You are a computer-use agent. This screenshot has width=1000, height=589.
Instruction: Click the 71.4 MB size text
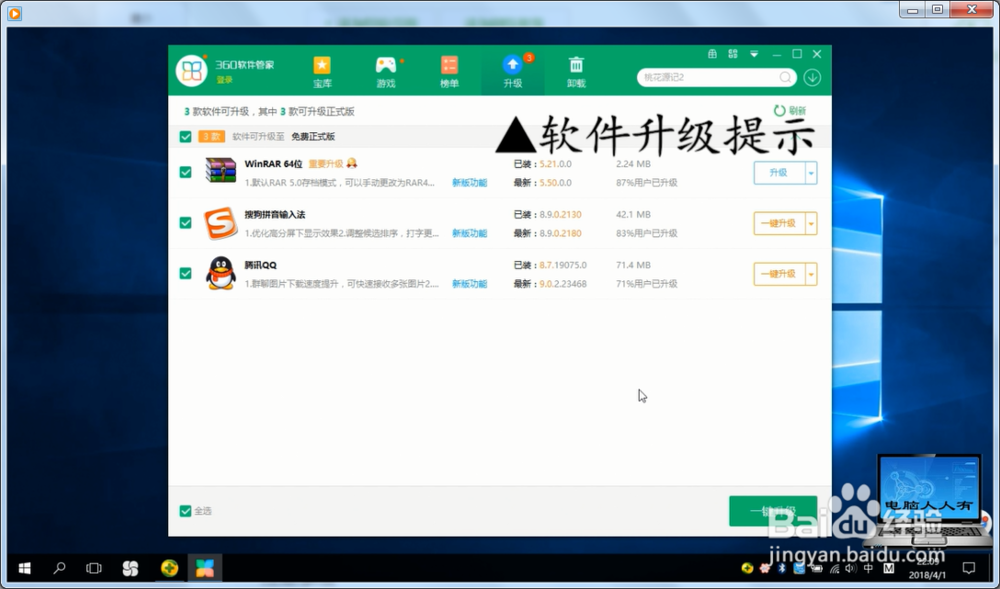click(x=633, y=265)
